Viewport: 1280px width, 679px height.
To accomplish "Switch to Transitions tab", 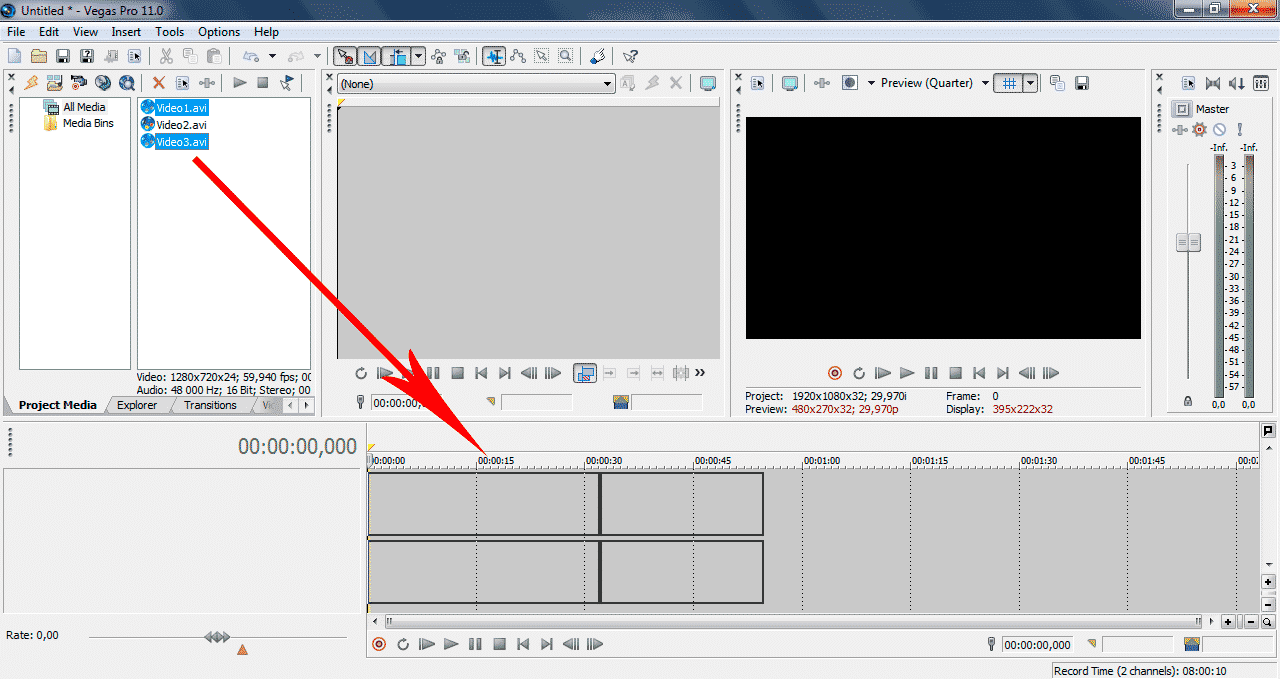I will pos(210,405).
